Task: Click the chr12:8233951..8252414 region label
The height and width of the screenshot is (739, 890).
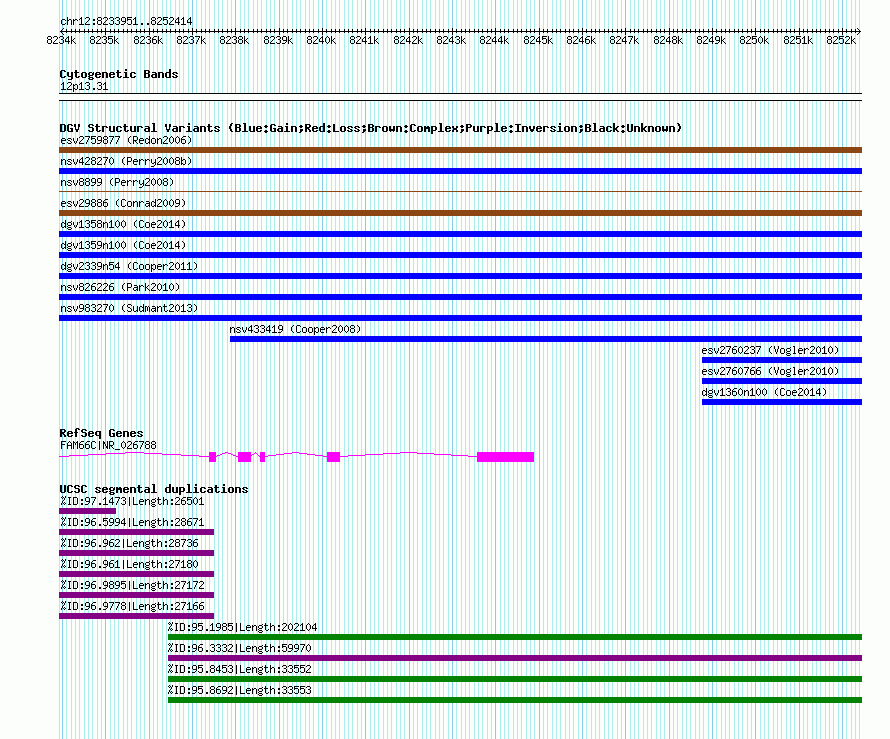Action: 126,21
